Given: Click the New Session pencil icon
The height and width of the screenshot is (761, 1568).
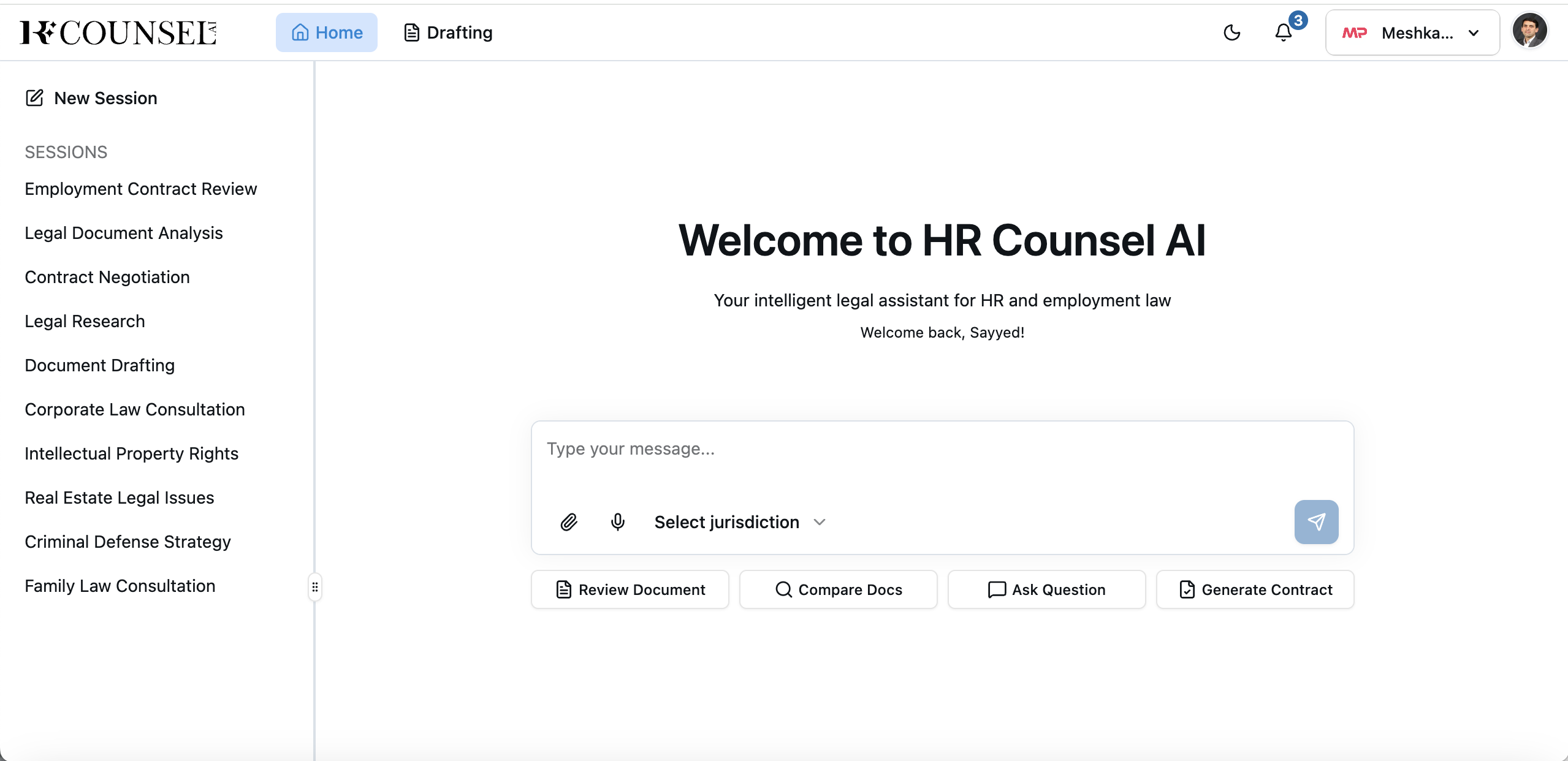Looking at the screenshot, I should [35, 98].
